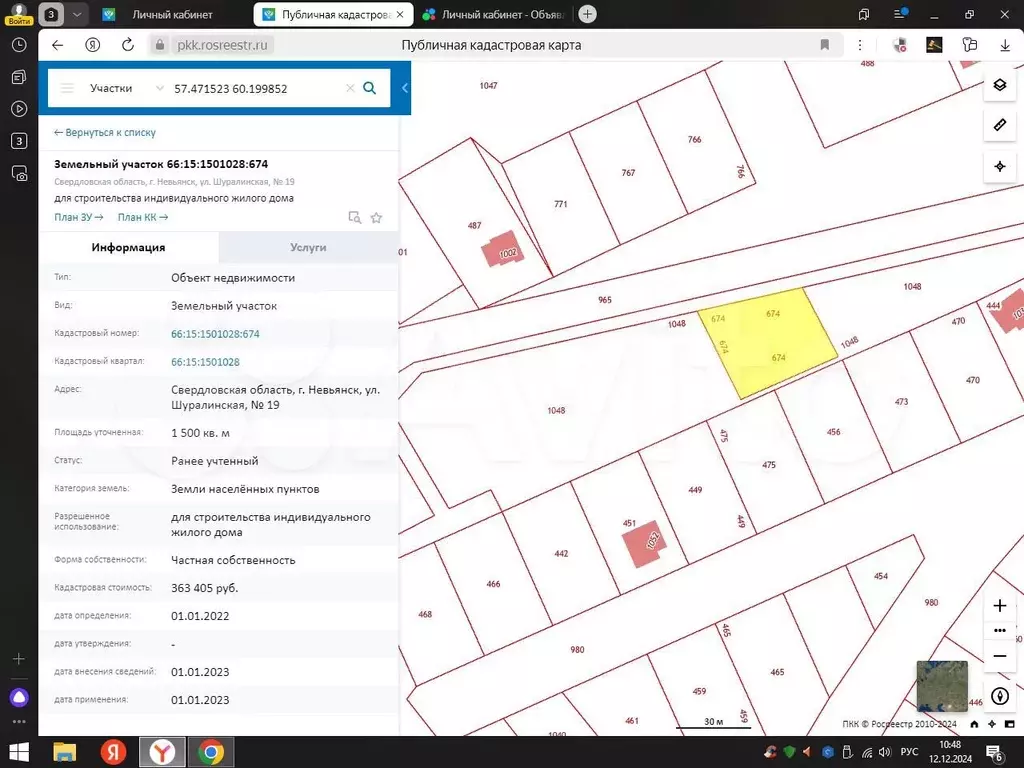Click the tray volume speaker icon
Viewport: 1024px width, 768px height.
pos(885,752)
